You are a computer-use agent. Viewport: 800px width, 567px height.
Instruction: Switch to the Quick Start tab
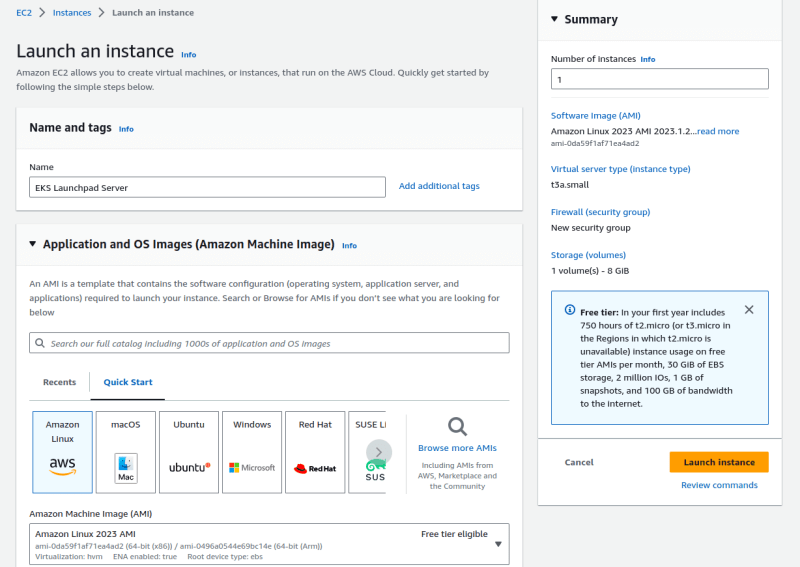[128, 382]
